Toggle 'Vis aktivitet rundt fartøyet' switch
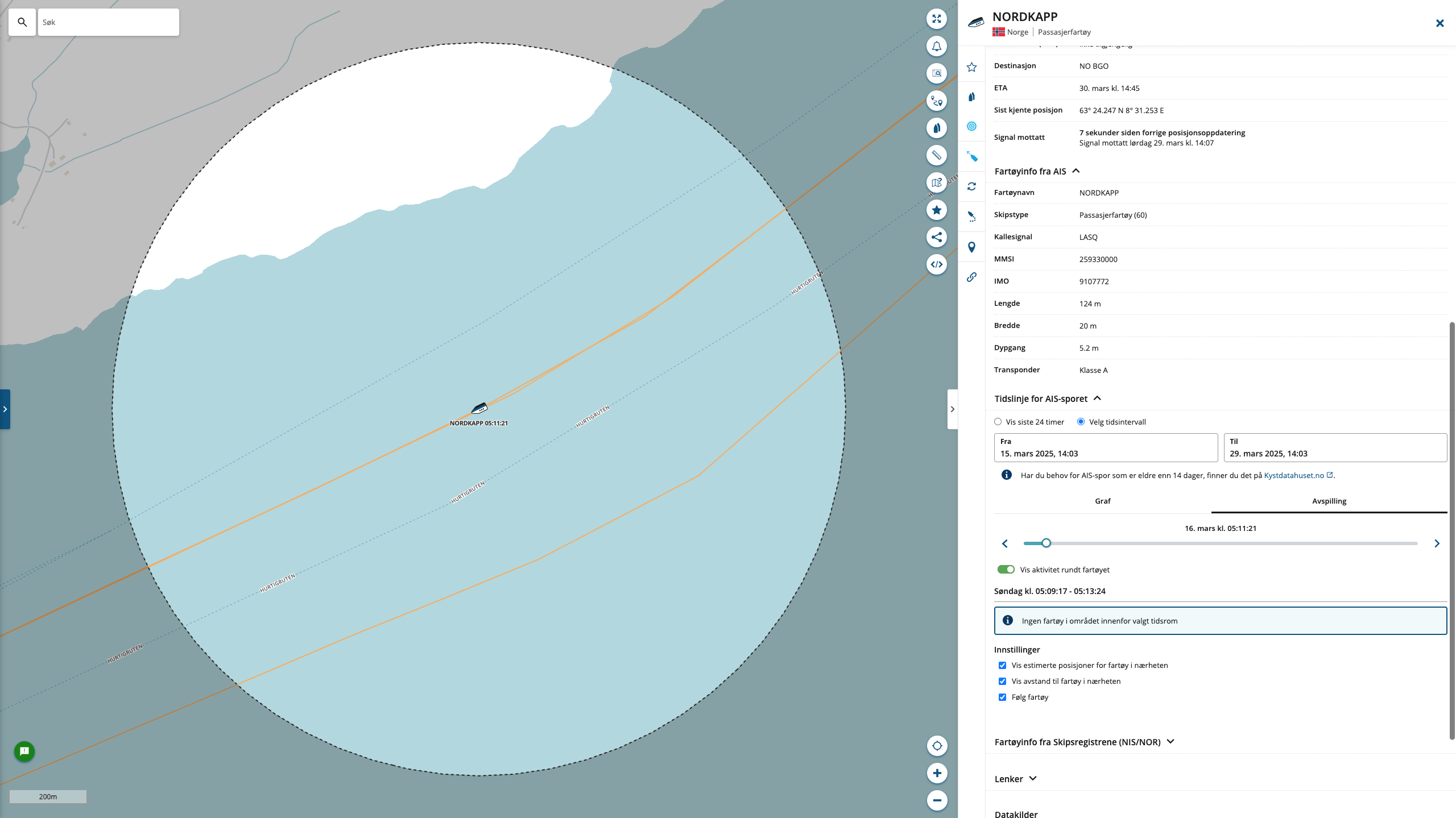This screenshot has height=818, width=1456. (1006, 570)
